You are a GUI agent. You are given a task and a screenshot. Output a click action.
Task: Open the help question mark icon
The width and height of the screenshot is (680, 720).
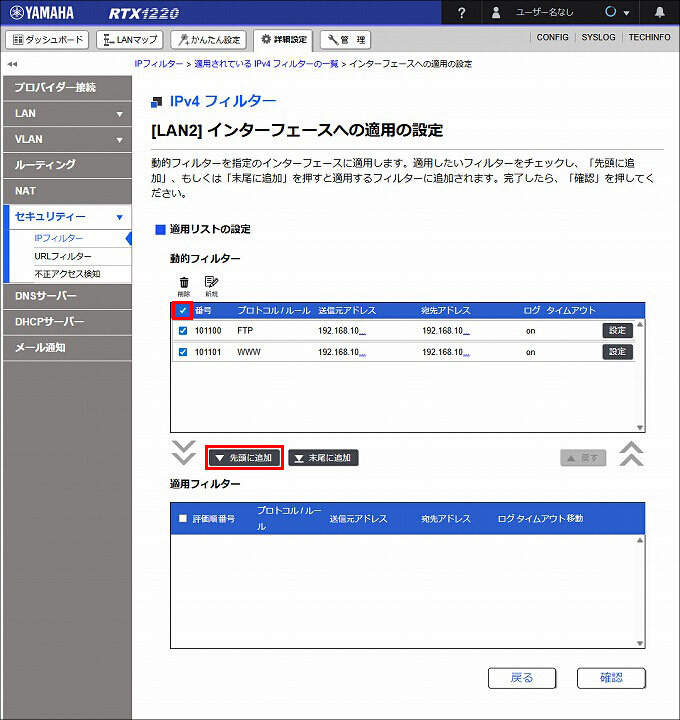[x=461, y=13]
